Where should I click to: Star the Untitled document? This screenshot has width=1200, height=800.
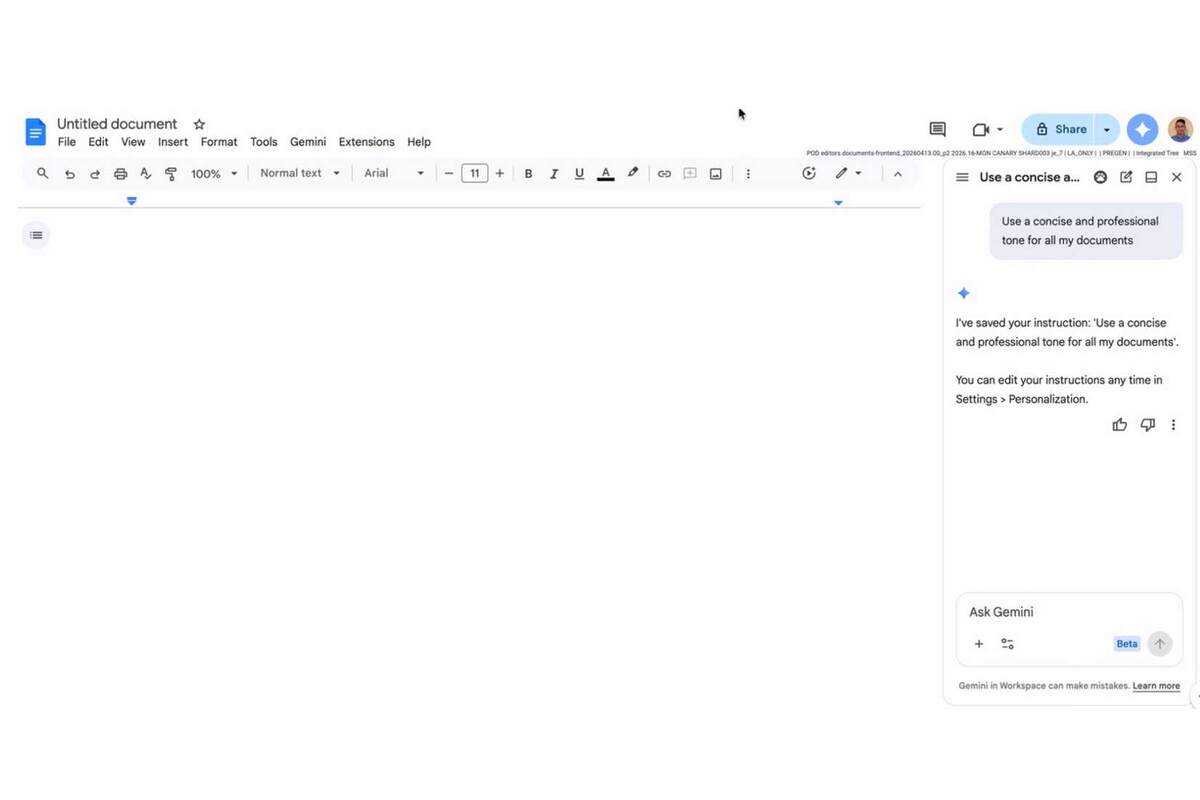[x=199, y=124]
